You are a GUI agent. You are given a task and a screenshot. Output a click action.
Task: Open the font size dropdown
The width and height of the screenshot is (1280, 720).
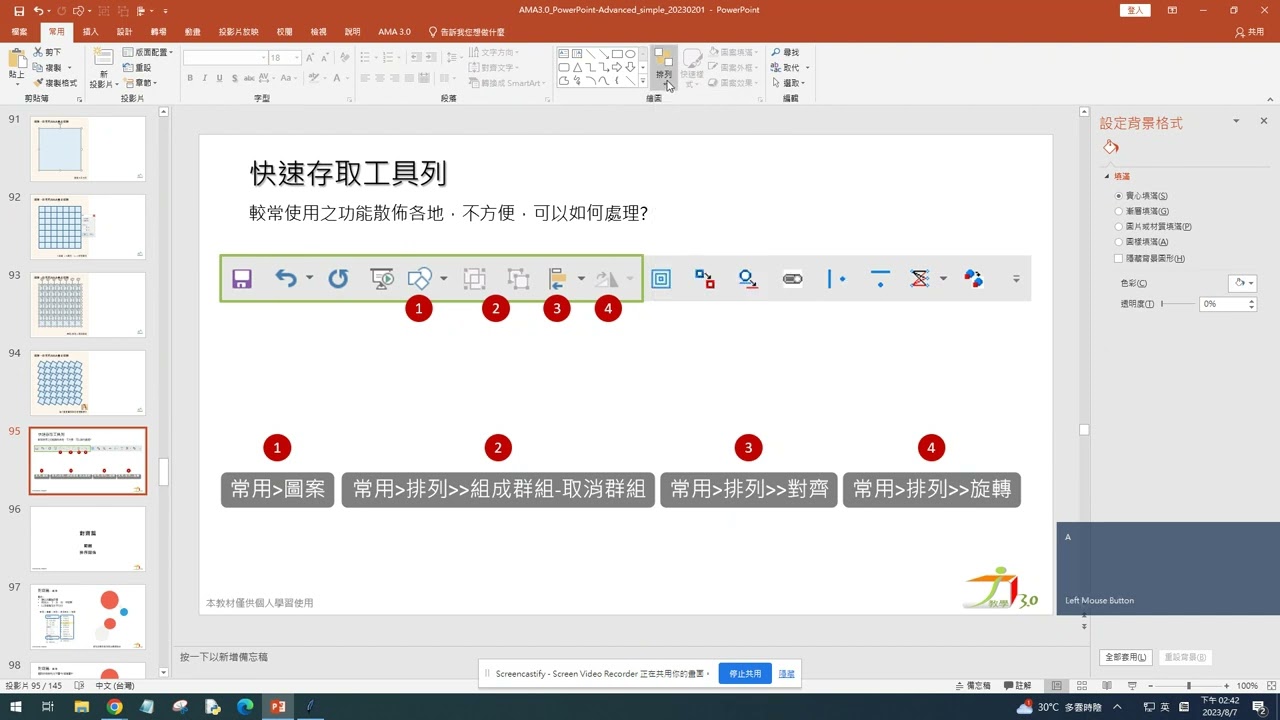[x=298, y=58]
